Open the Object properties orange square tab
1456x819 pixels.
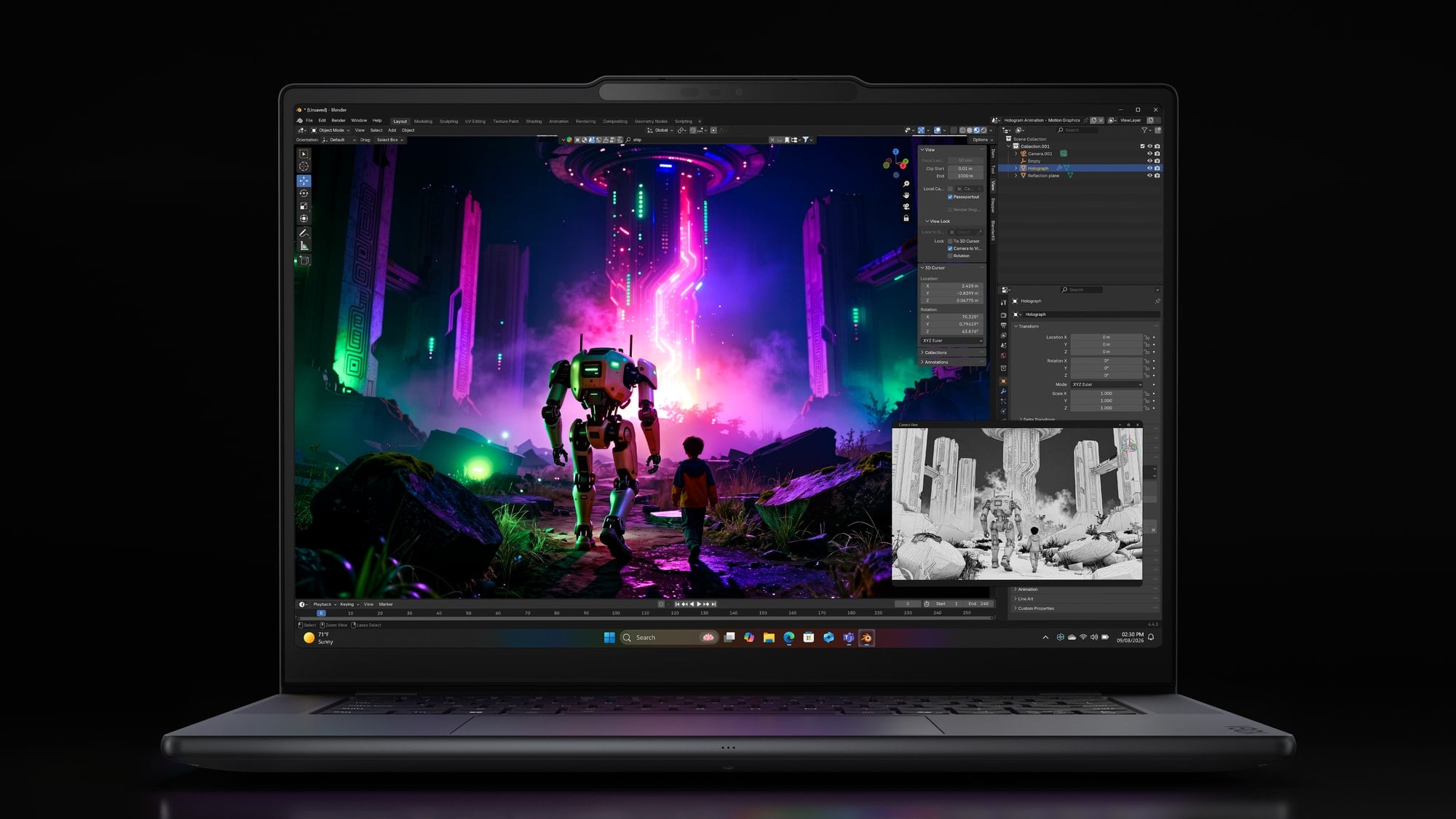pyautogui.click(x=1003, y=381)
